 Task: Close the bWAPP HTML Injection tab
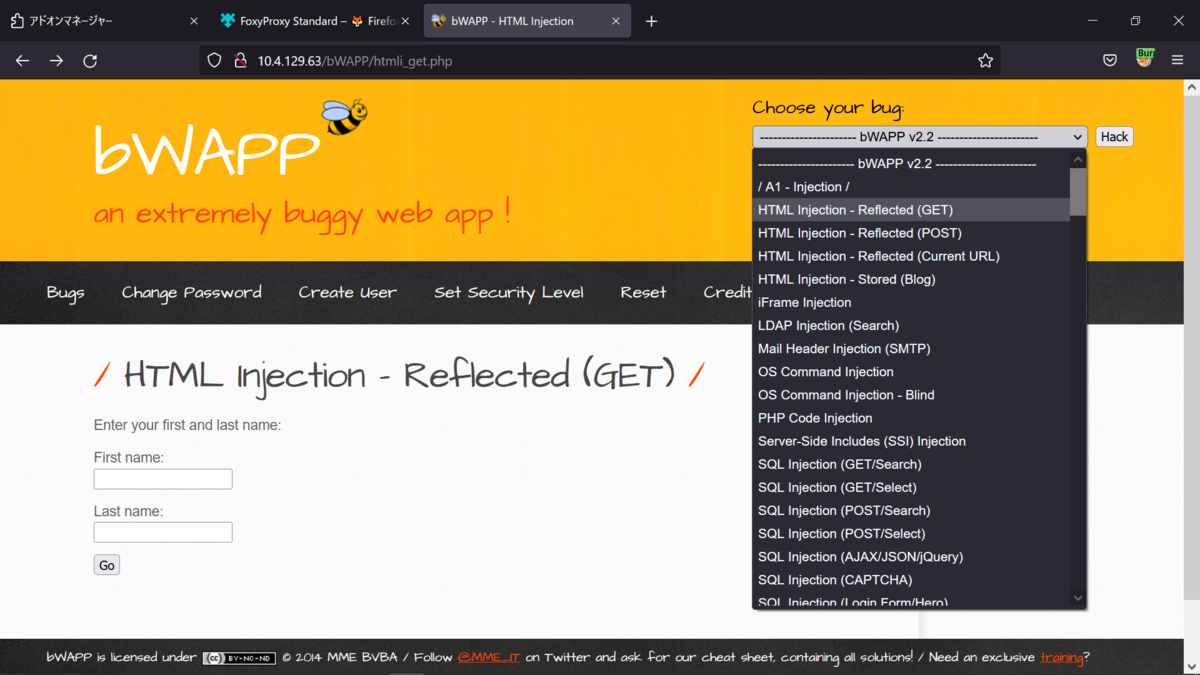coord(616,21)
